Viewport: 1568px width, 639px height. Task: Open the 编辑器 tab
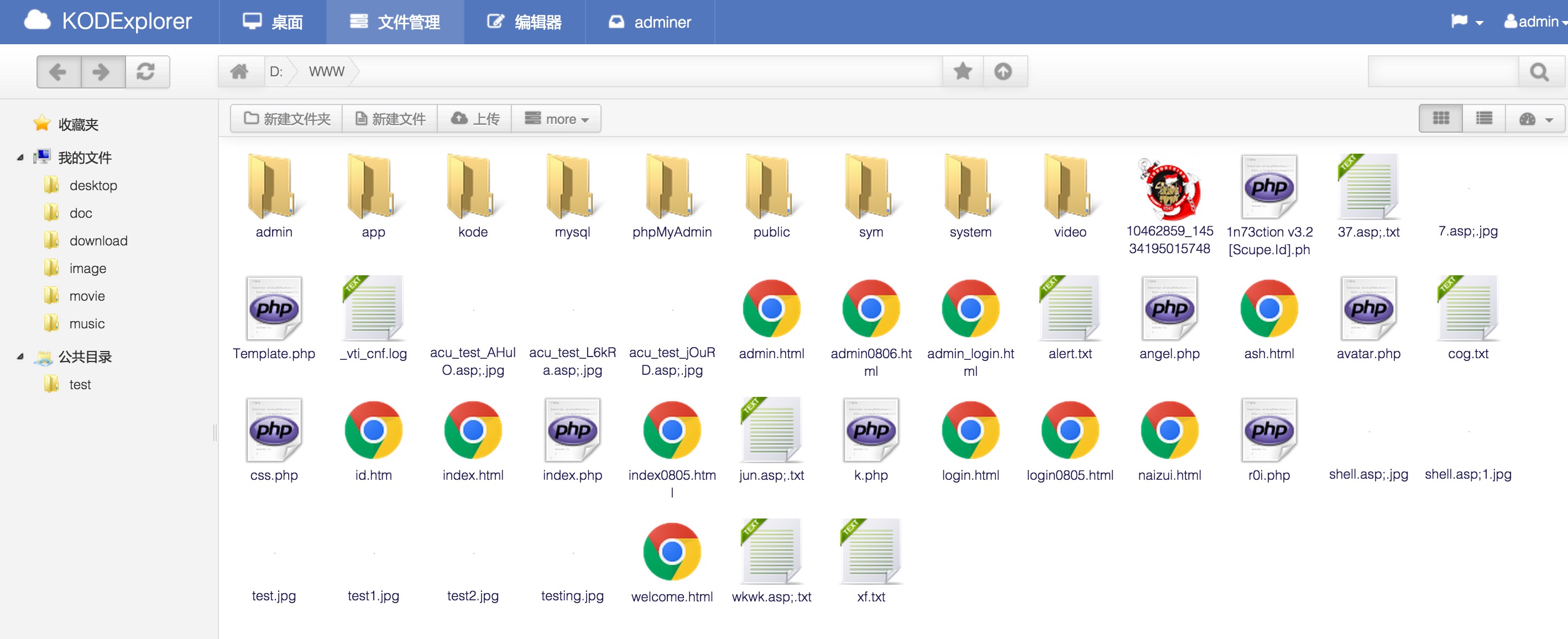click(x=524, y=22)
